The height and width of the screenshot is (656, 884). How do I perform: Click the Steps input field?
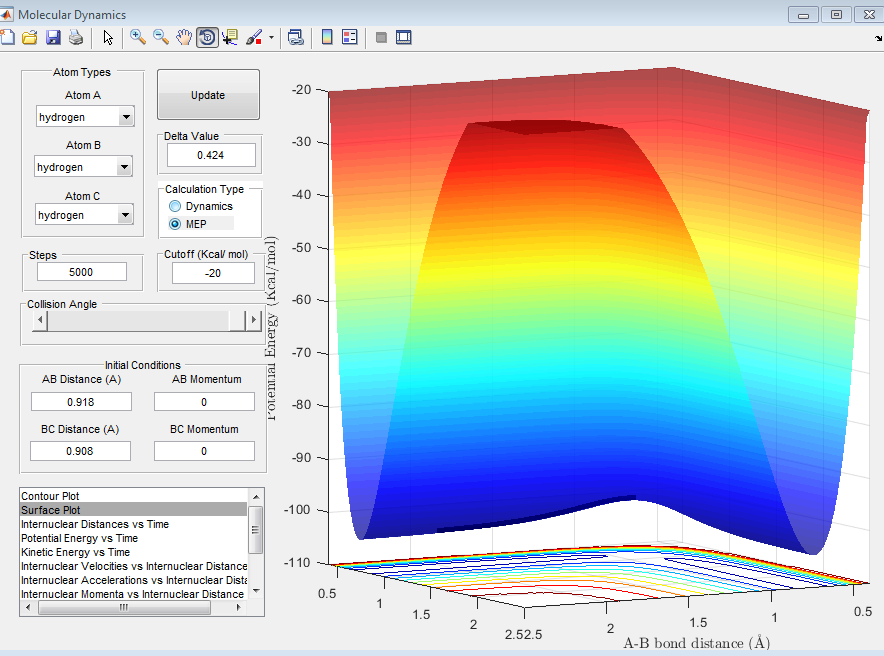(82, 272)
